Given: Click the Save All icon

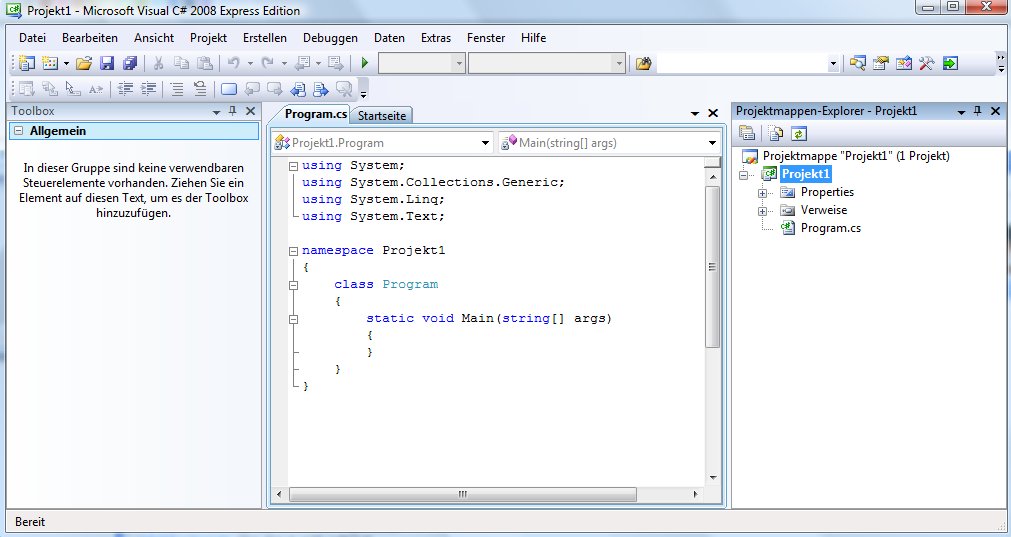Looking at the screenshot, I should point(130,63).
